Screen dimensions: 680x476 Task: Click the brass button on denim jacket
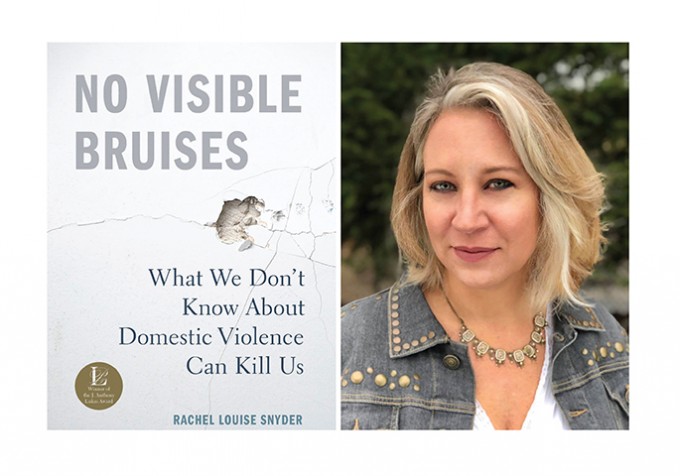click(x=451, y=362)
